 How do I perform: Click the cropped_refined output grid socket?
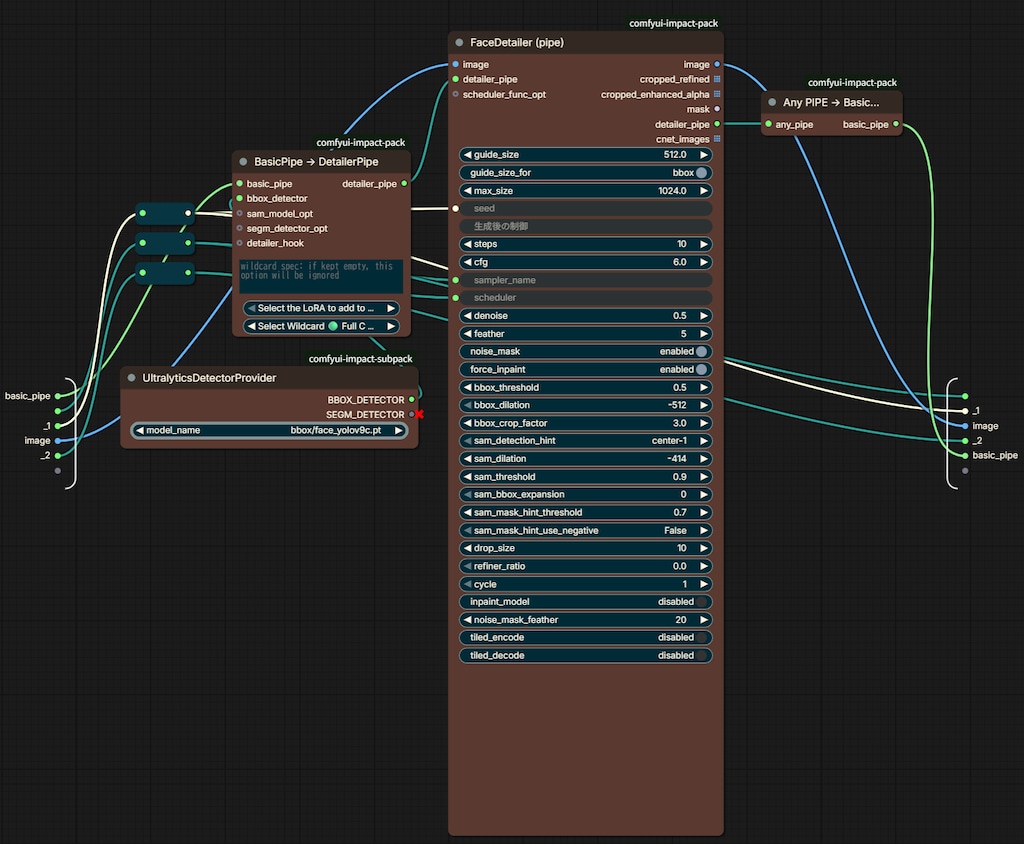click(717, 79)
